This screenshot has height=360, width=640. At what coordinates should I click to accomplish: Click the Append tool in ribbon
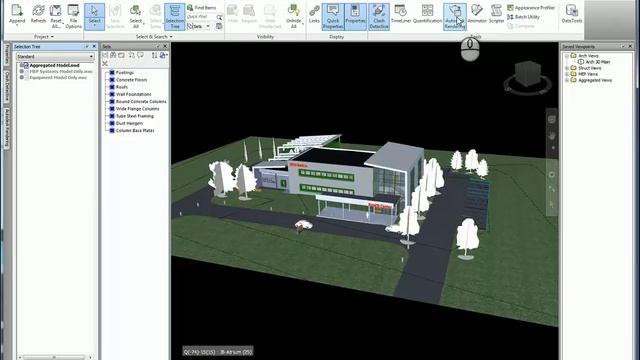[x=17, y=16]
